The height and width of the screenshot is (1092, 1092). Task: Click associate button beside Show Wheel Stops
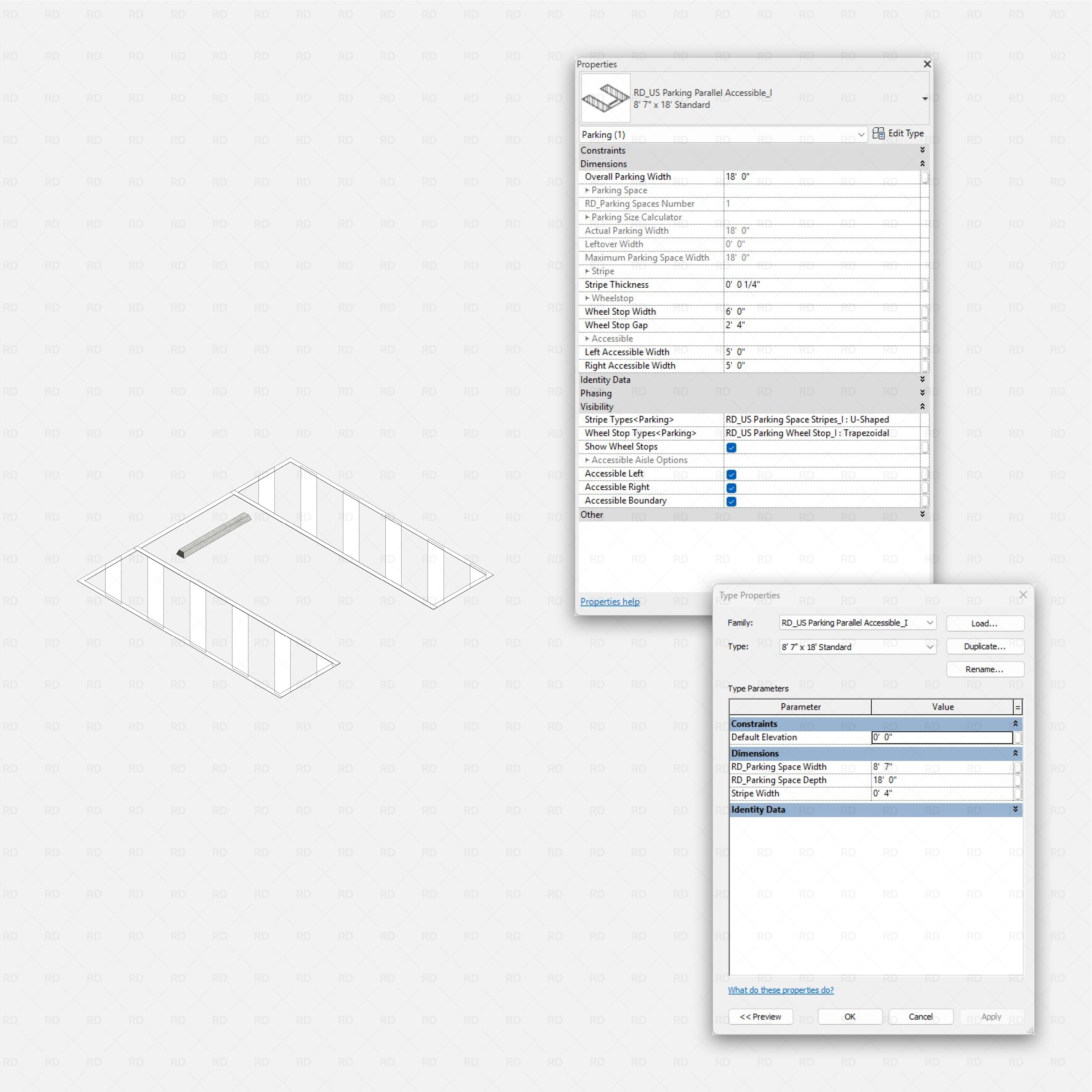tap(925, 447)
